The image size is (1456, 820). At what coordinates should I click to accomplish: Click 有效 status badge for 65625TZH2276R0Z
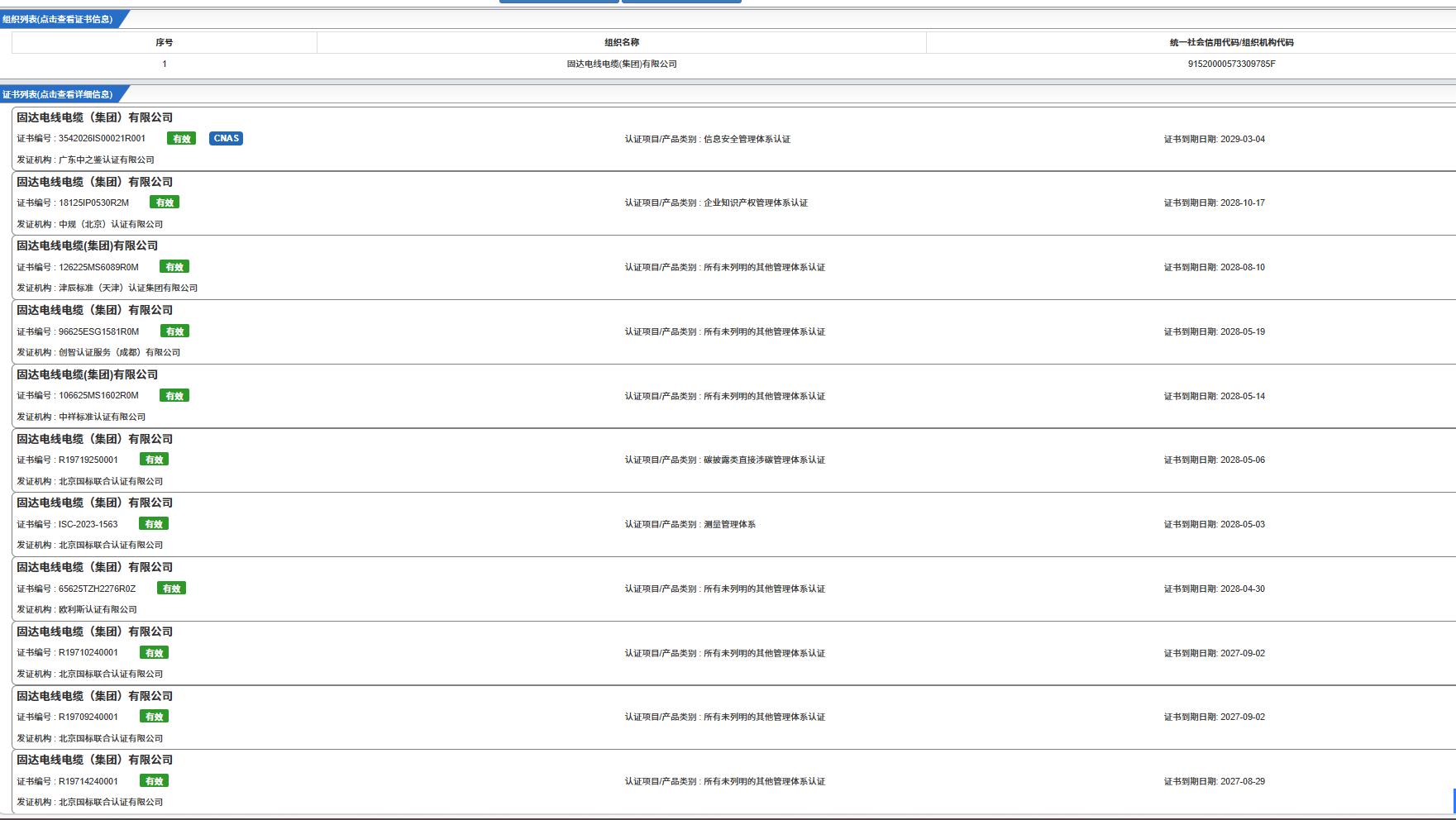pos(171,589)
